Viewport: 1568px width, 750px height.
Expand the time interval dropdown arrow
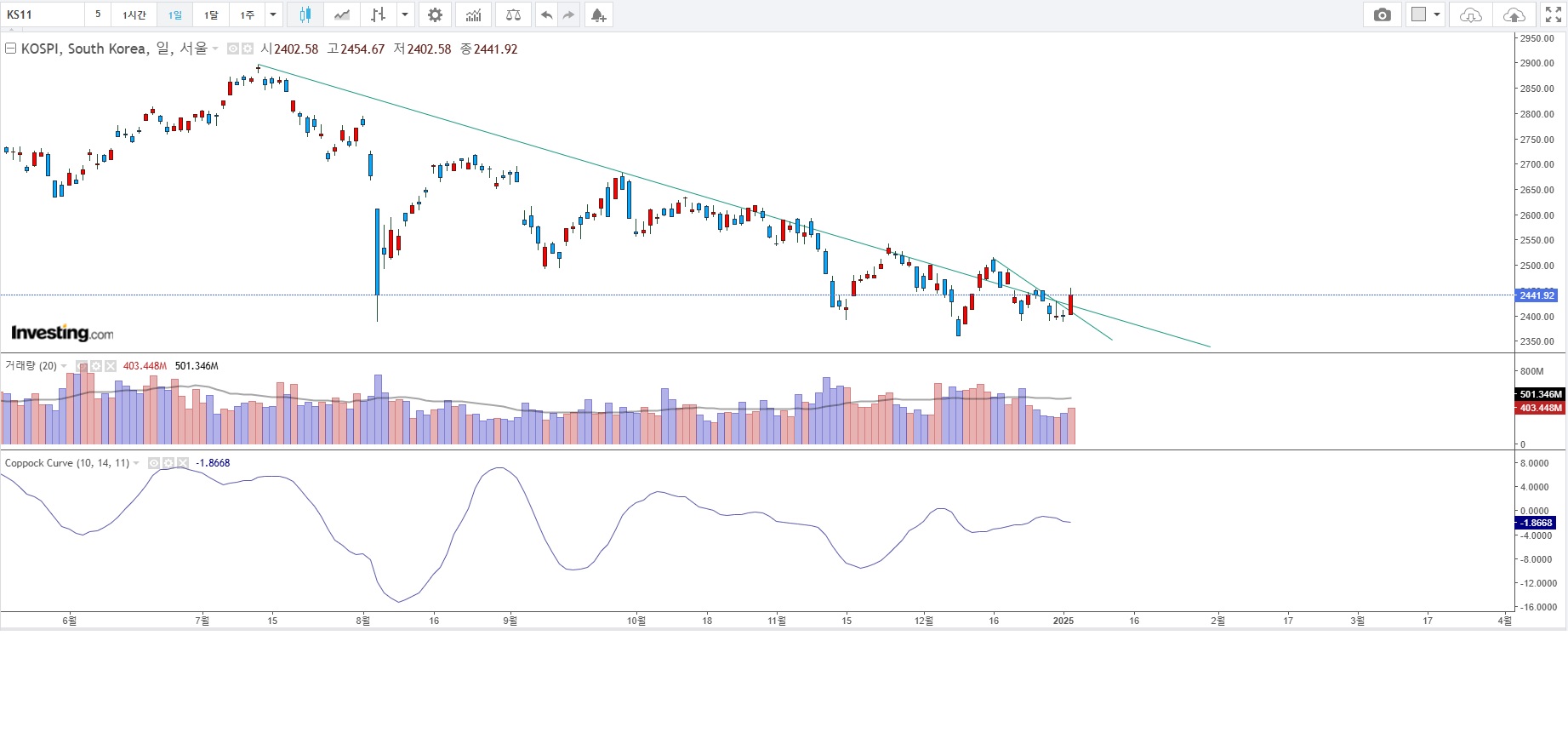tap(273, 14)
